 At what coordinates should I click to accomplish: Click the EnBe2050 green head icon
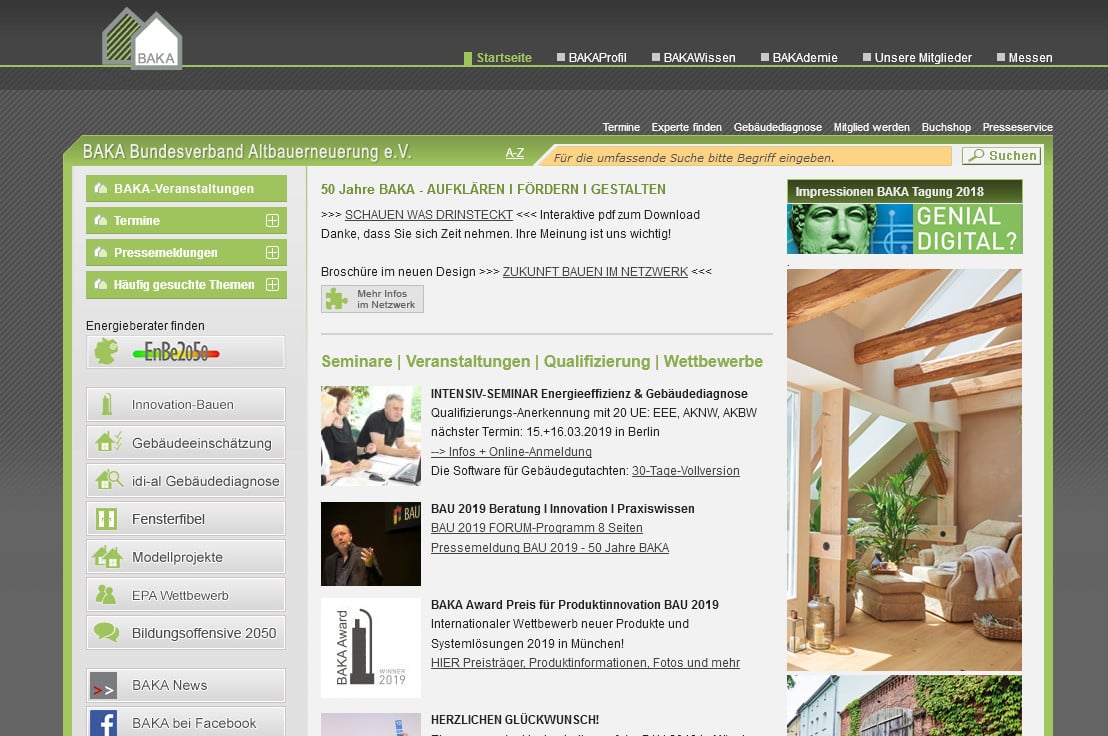tap(107, 351)
